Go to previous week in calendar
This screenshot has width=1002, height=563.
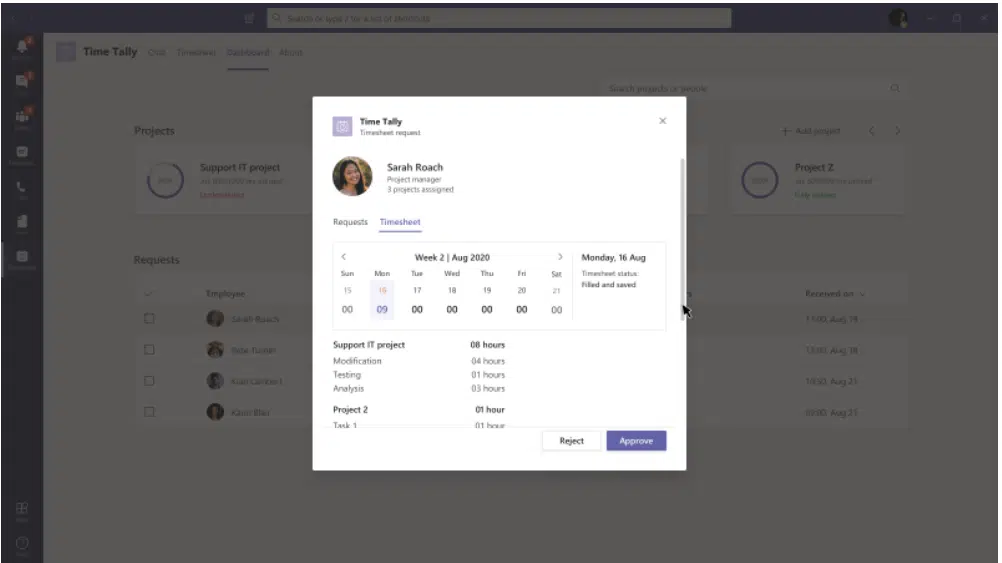344,257
